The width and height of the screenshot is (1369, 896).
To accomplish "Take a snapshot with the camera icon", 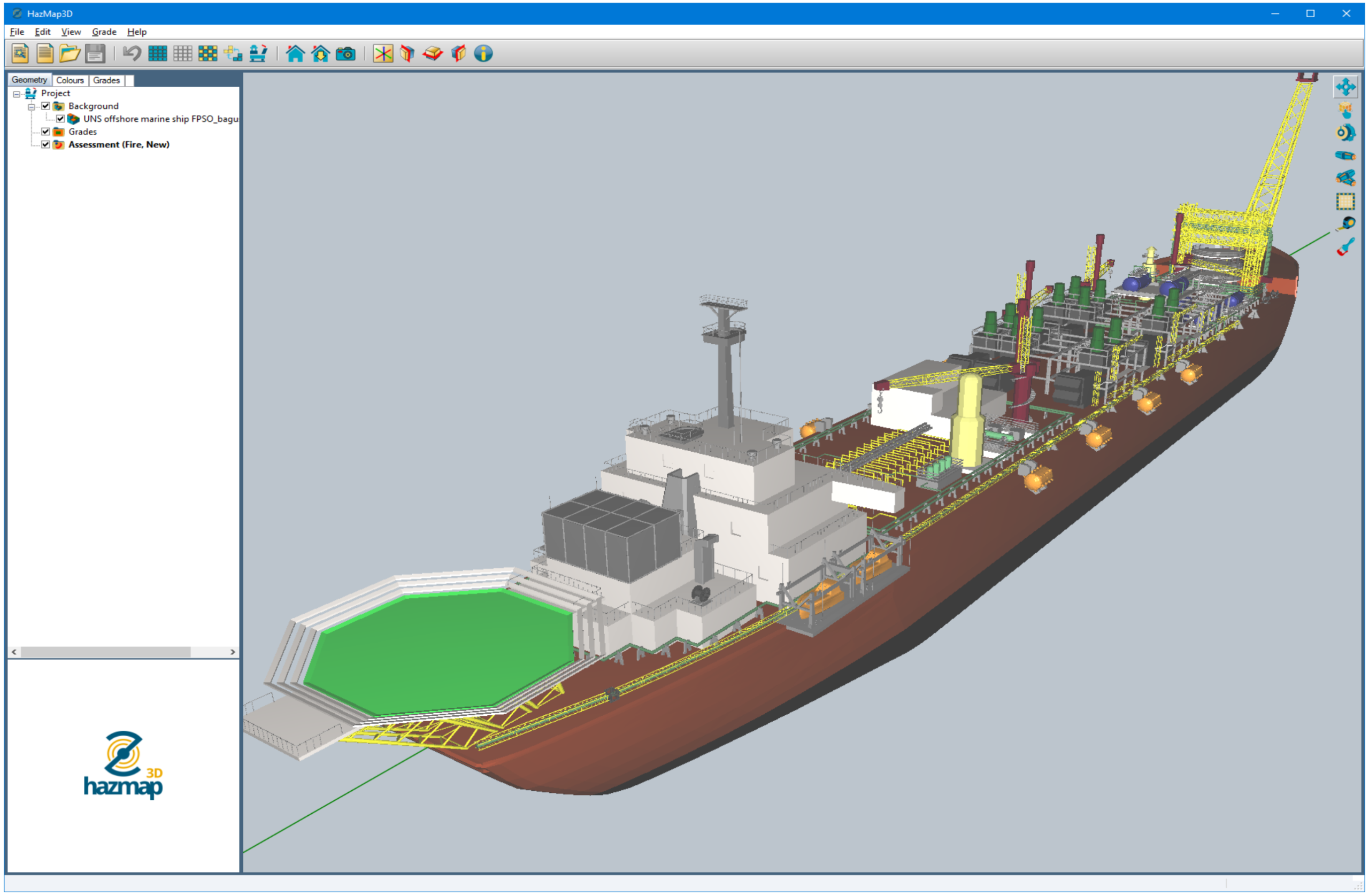I will click(x=345, y=53).
